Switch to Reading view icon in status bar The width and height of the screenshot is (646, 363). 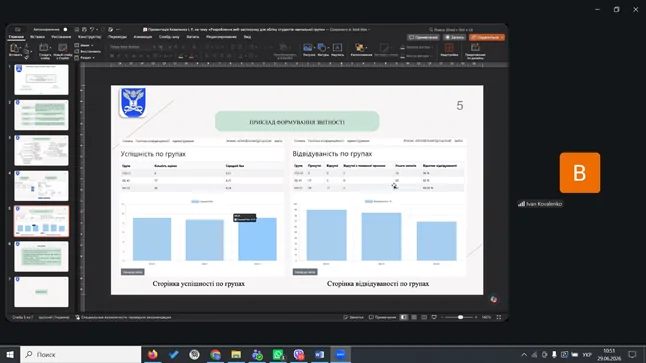(x=424, y=317)
